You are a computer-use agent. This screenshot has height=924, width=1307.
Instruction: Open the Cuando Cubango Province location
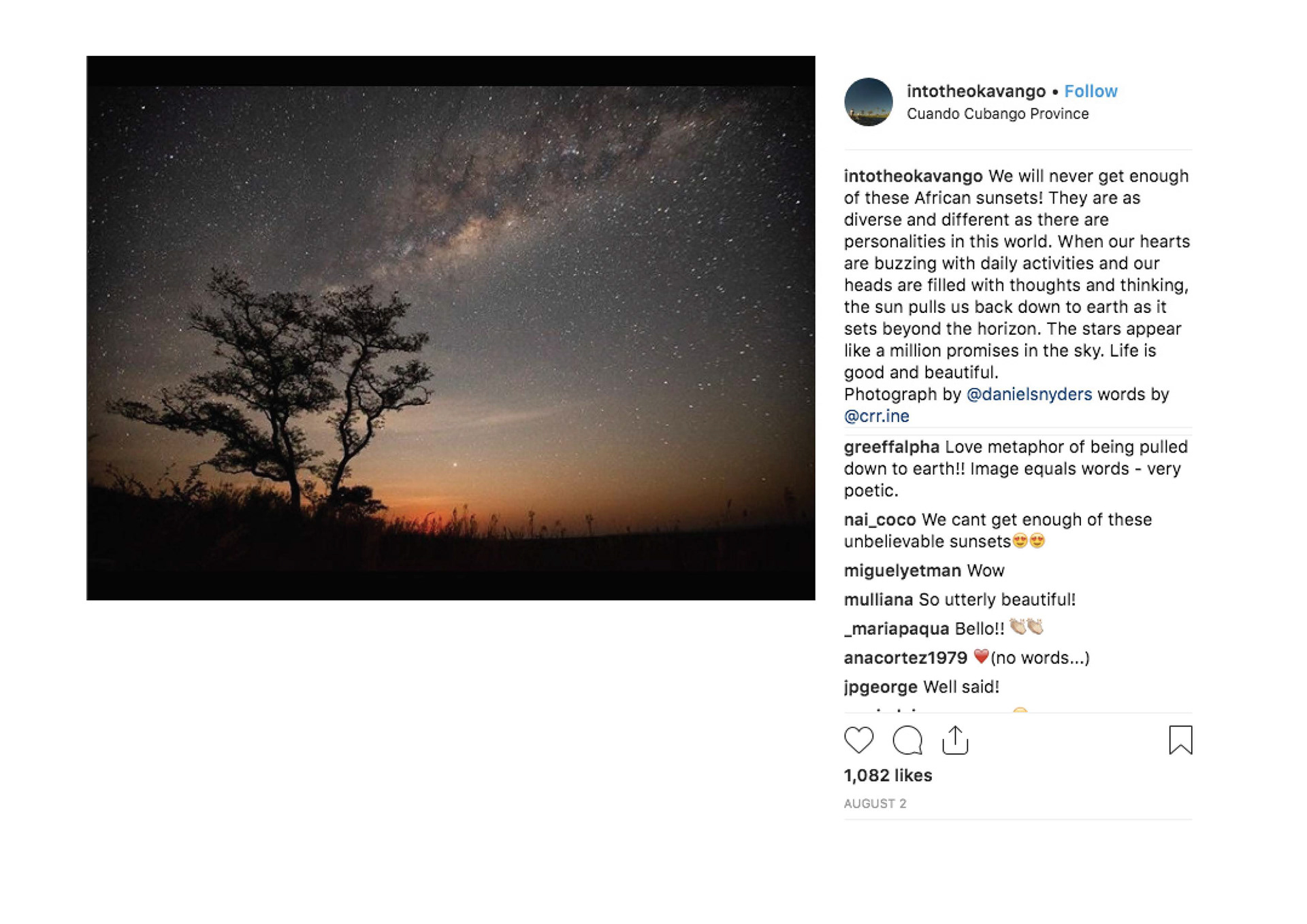tap(997, 114)
